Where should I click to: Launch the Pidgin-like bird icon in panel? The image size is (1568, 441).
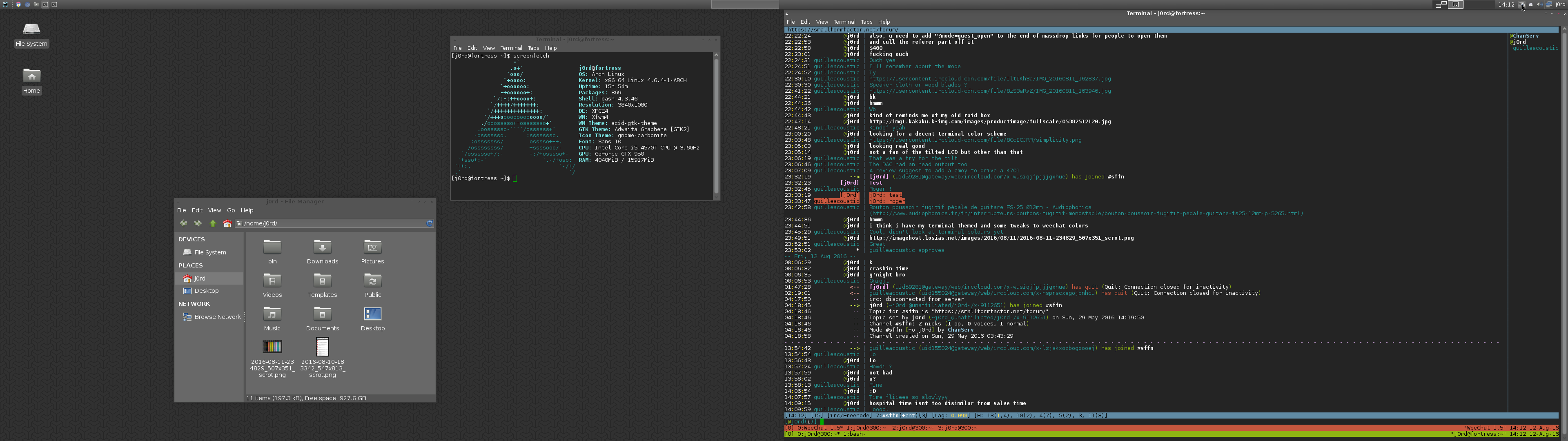18,4
